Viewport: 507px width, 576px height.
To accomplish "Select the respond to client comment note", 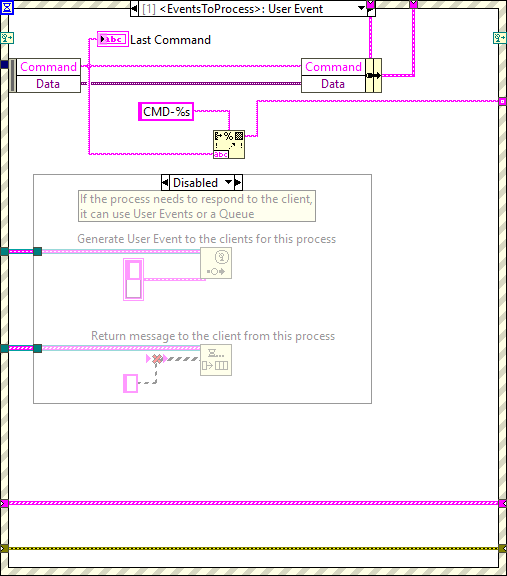I will [x=197, y=206].
